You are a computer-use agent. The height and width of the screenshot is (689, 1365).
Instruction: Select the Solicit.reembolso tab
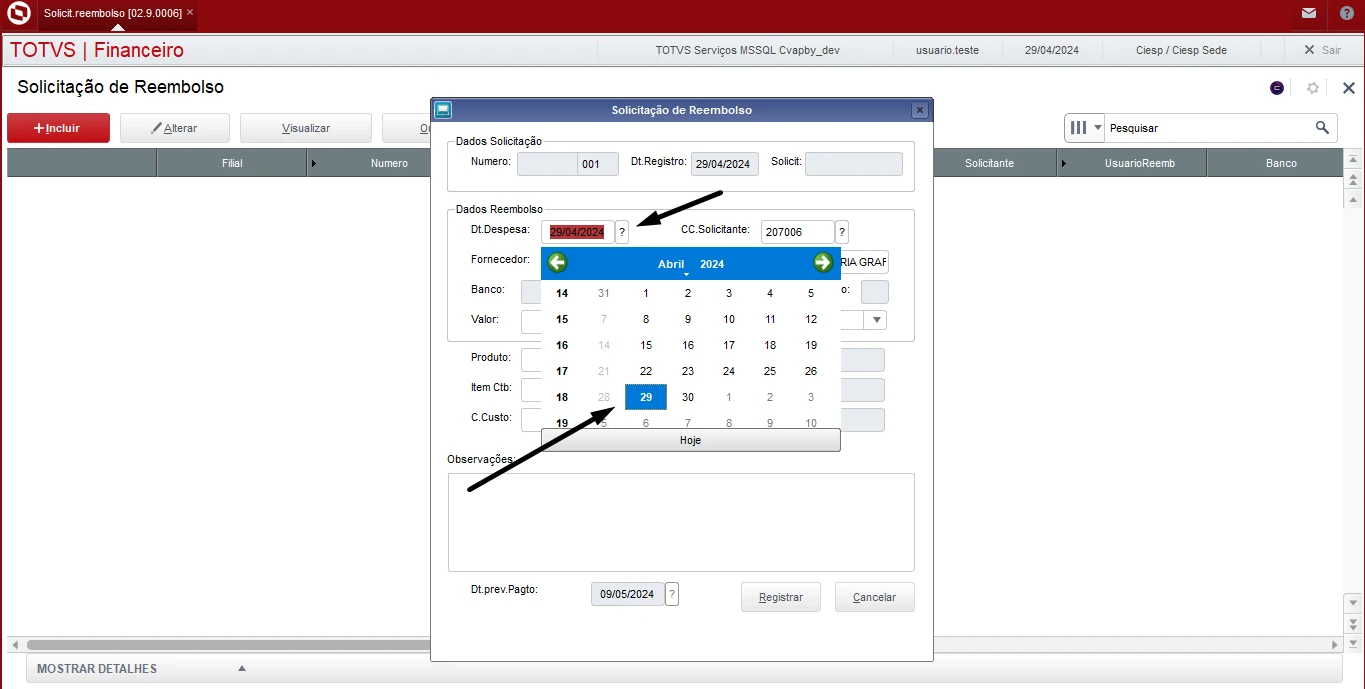[x=112, y=13]
